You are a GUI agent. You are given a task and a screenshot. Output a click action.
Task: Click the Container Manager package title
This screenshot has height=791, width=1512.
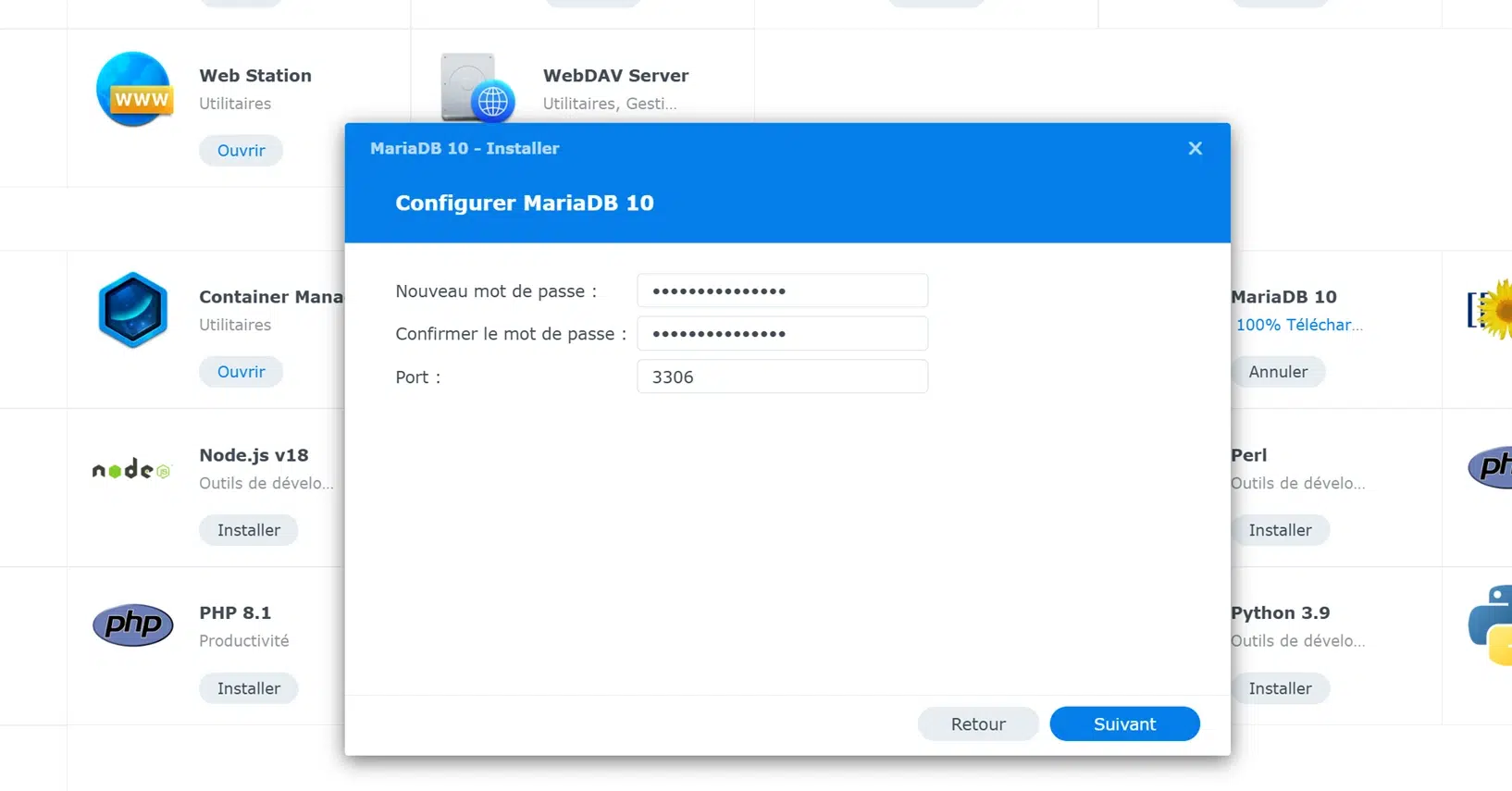(x=271, y=297)
